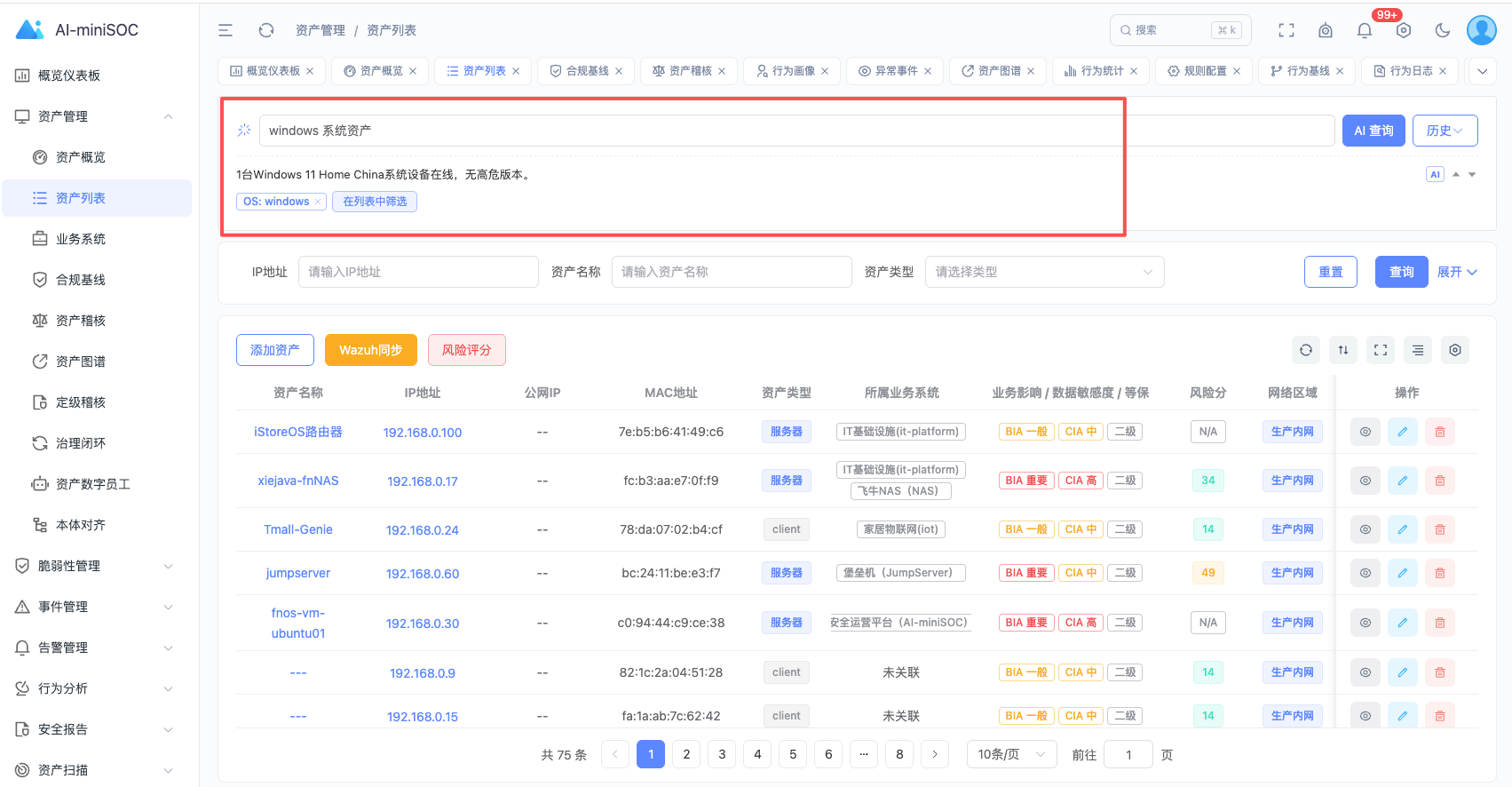Click the table sort arrows icon

1343,350
